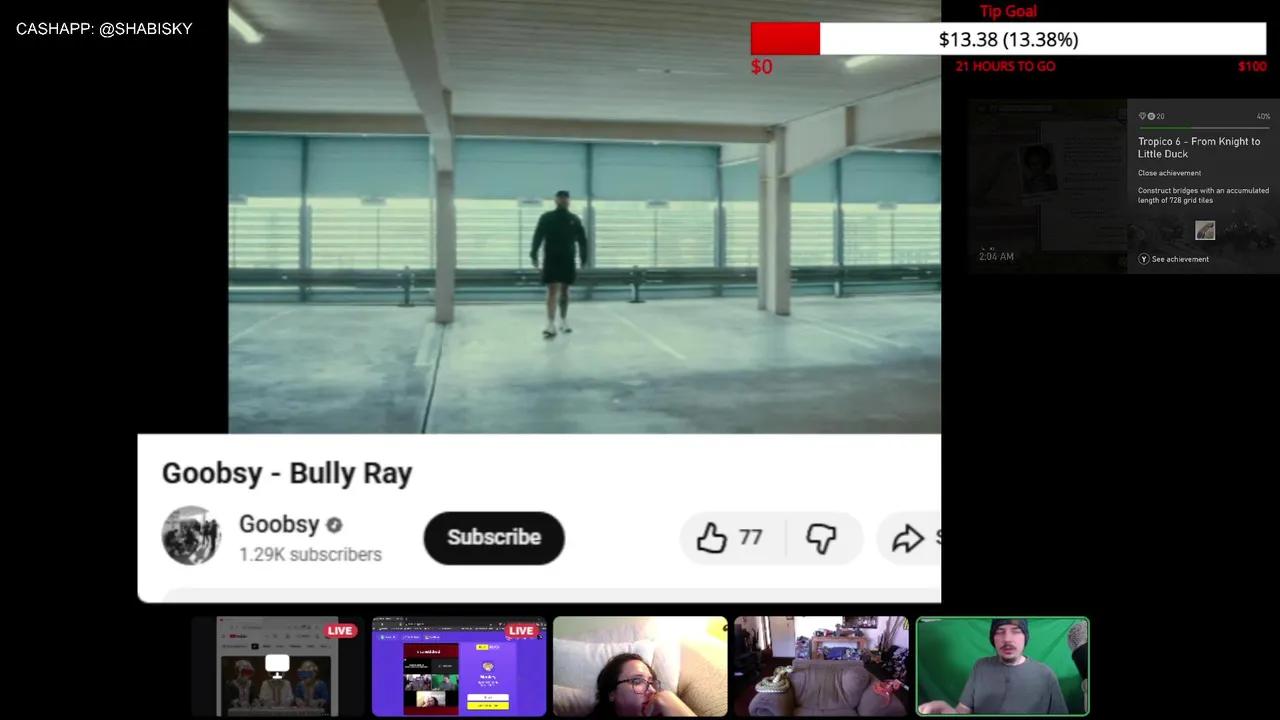1280x720 pixels.
Task: Click the 2:04 AM timestamp
Action: 996,257
